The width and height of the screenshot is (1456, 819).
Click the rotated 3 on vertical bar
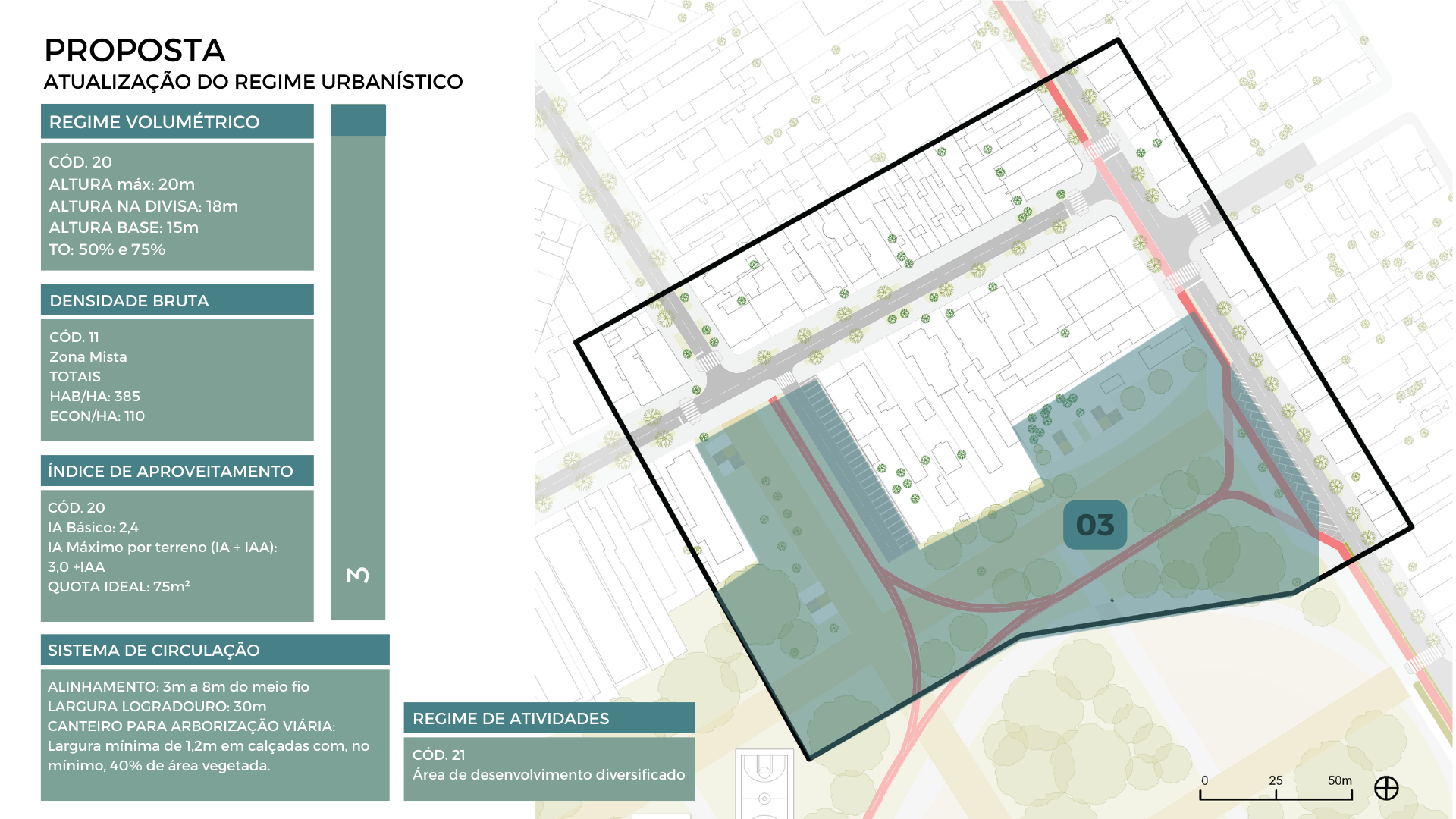[x=358, y=575]
